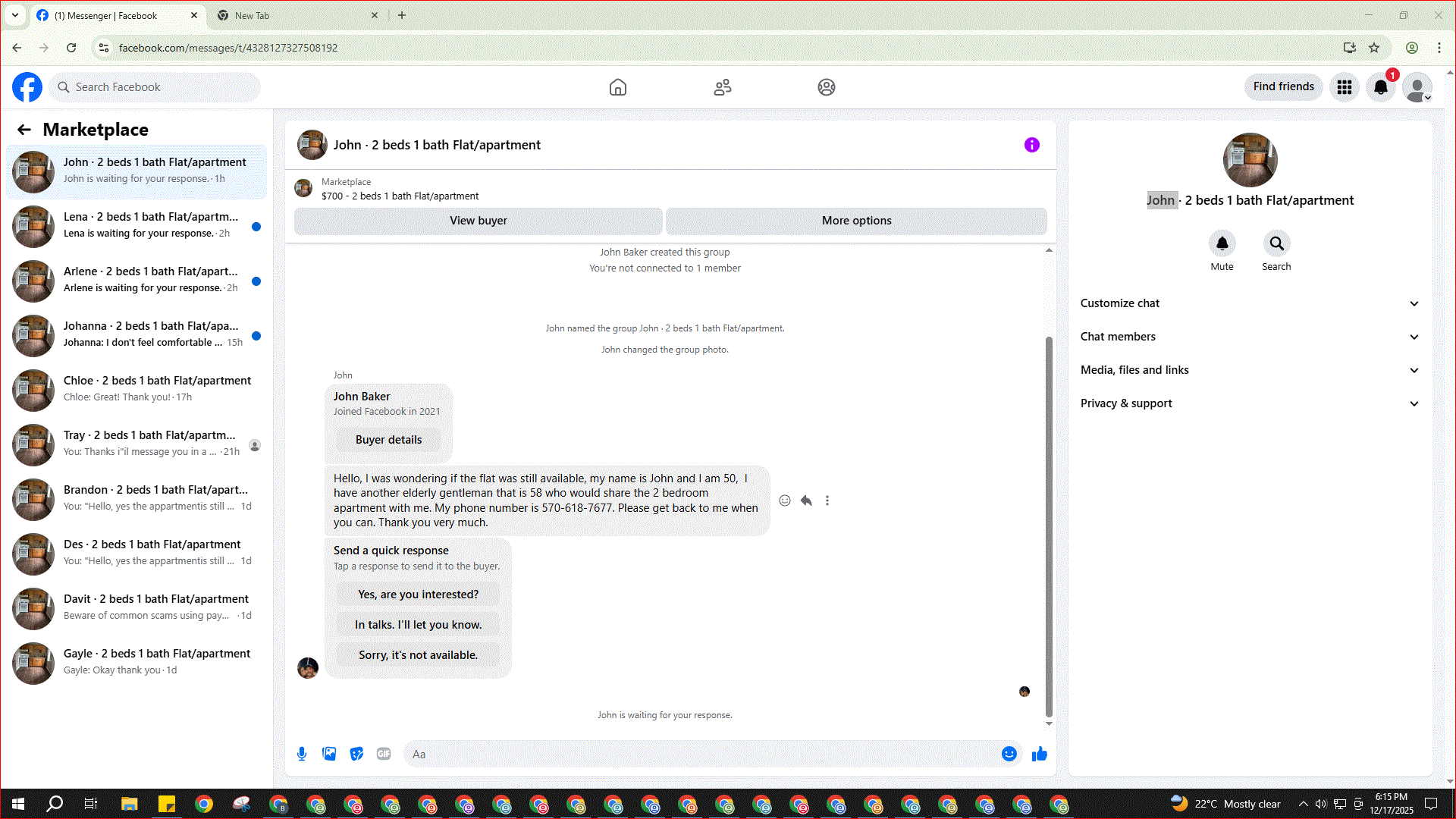Click the voice clip microphone icon
The image size is (1456, 819).
(302, 754)
